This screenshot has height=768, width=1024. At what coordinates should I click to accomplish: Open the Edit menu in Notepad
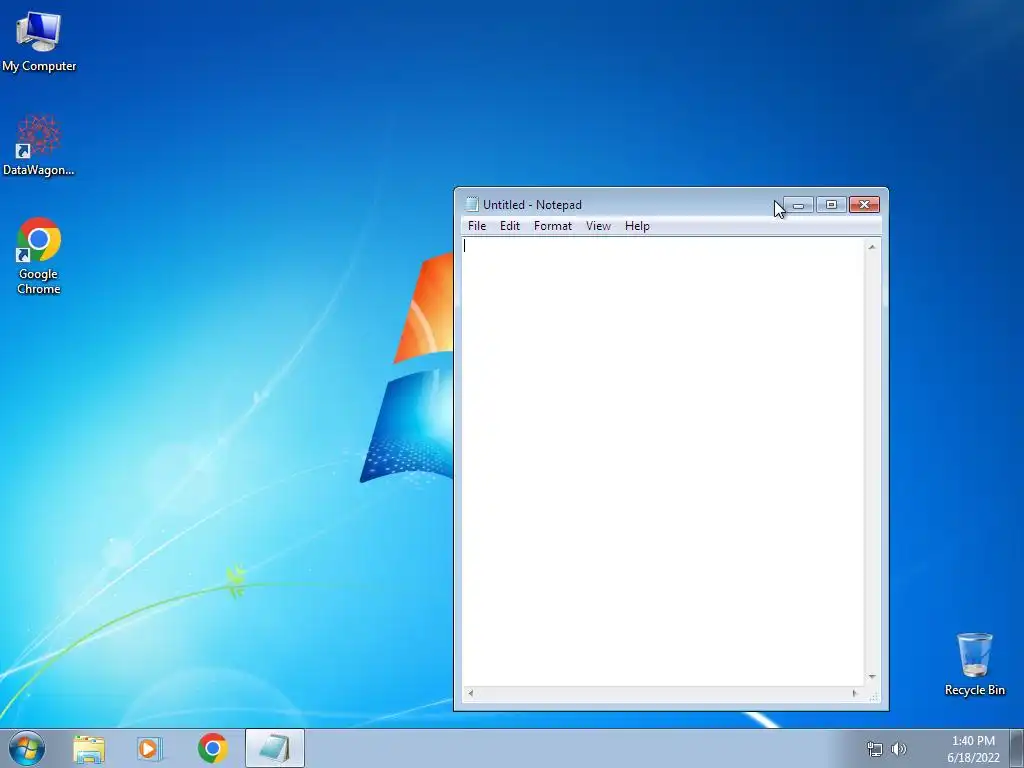(x=509, y=226)
